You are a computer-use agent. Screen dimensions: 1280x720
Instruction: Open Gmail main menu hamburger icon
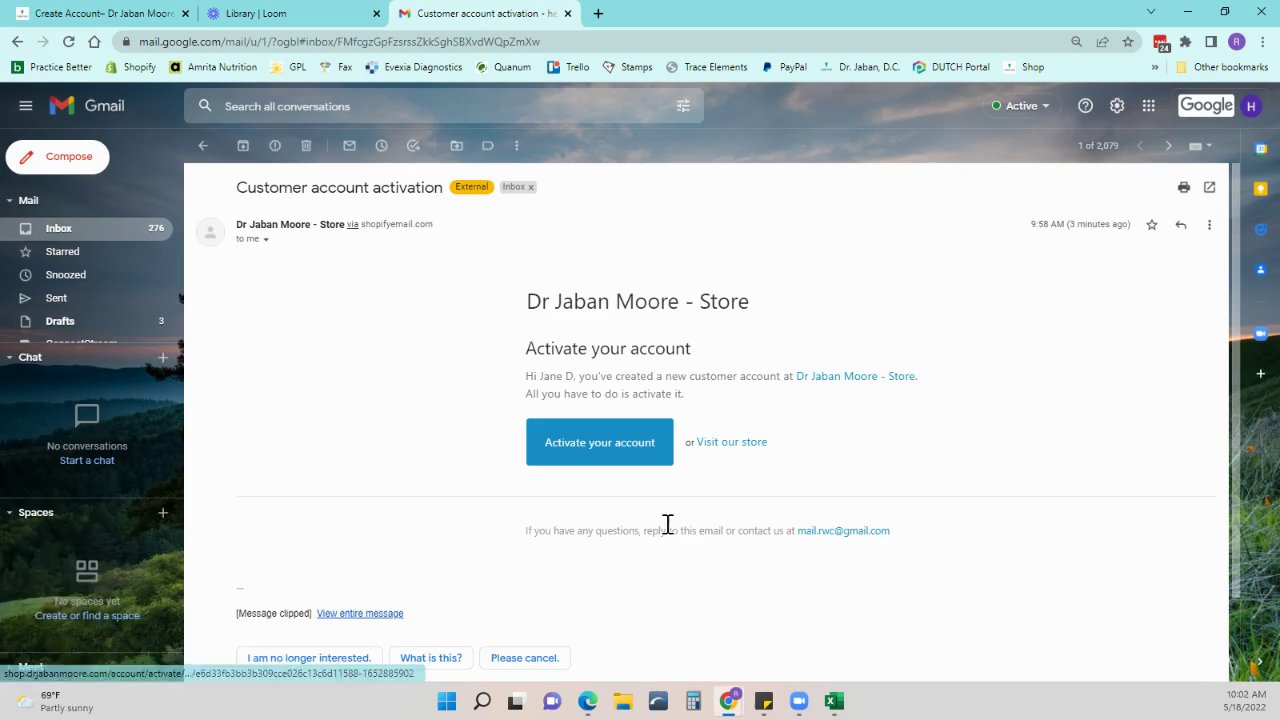pyautogui.click(x=26, y=106)
